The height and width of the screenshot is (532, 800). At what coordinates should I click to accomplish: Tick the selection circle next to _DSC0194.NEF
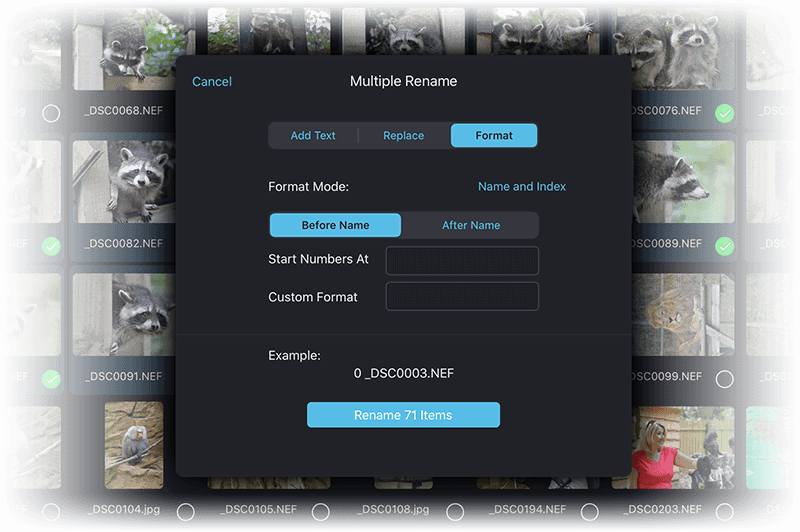click(x=590, y=512)
